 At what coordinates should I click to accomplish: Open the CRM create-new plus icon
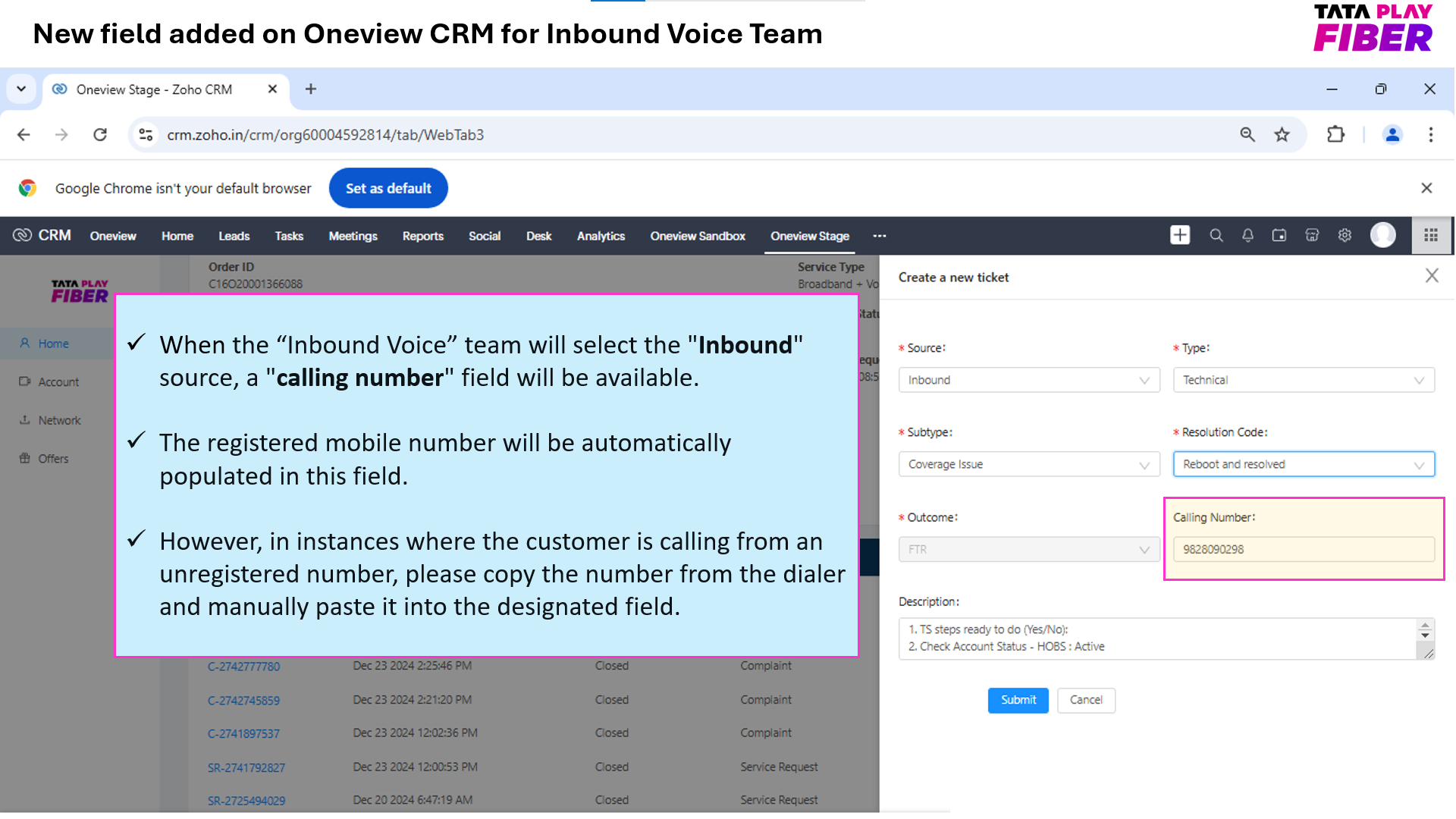click(1180, 236)
